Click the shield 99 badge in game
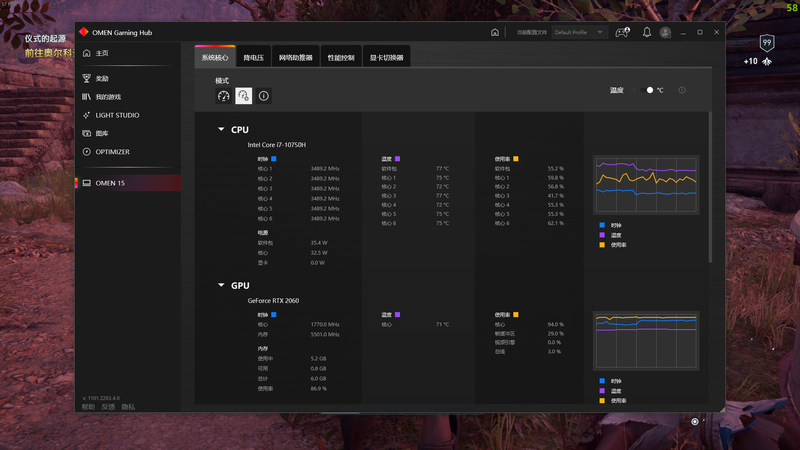 point(766,43)
